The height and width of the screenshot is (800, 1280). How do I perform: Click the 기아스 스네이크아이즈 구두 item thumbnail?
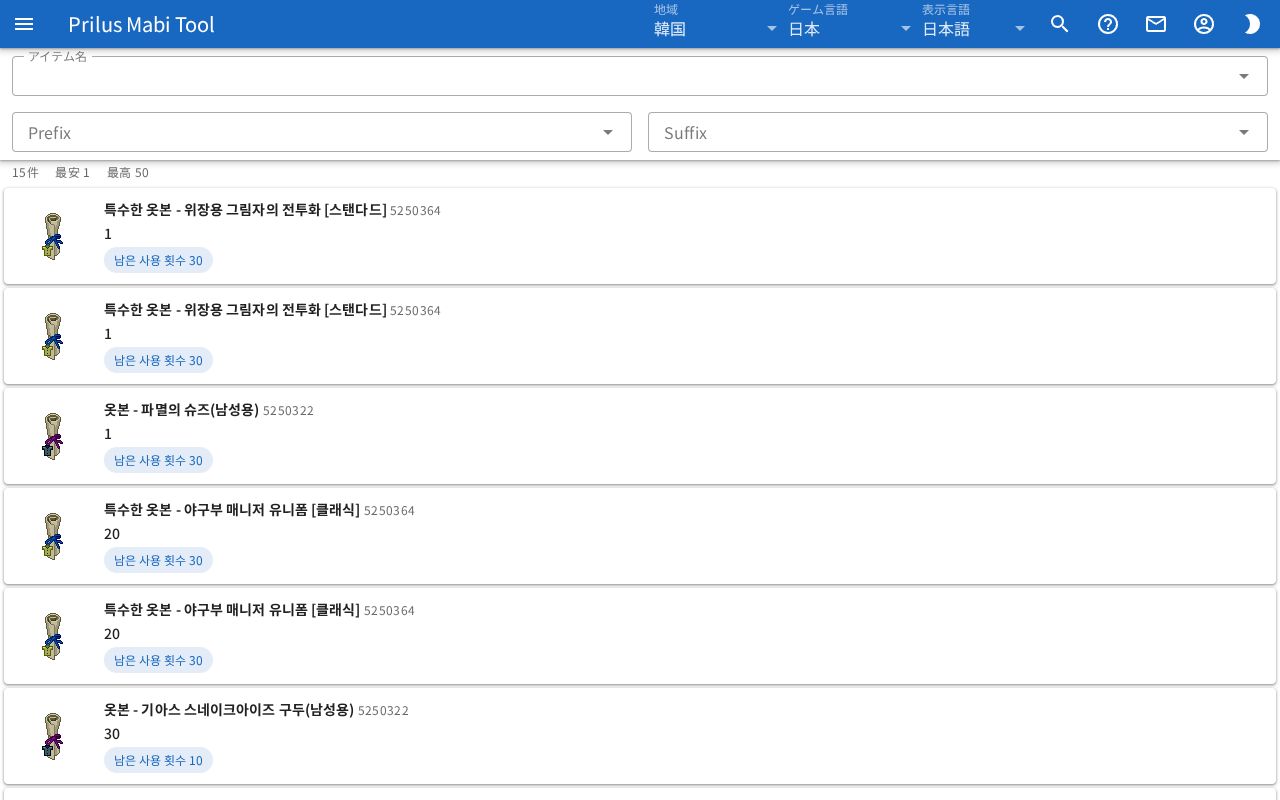[x=52, y=736]
